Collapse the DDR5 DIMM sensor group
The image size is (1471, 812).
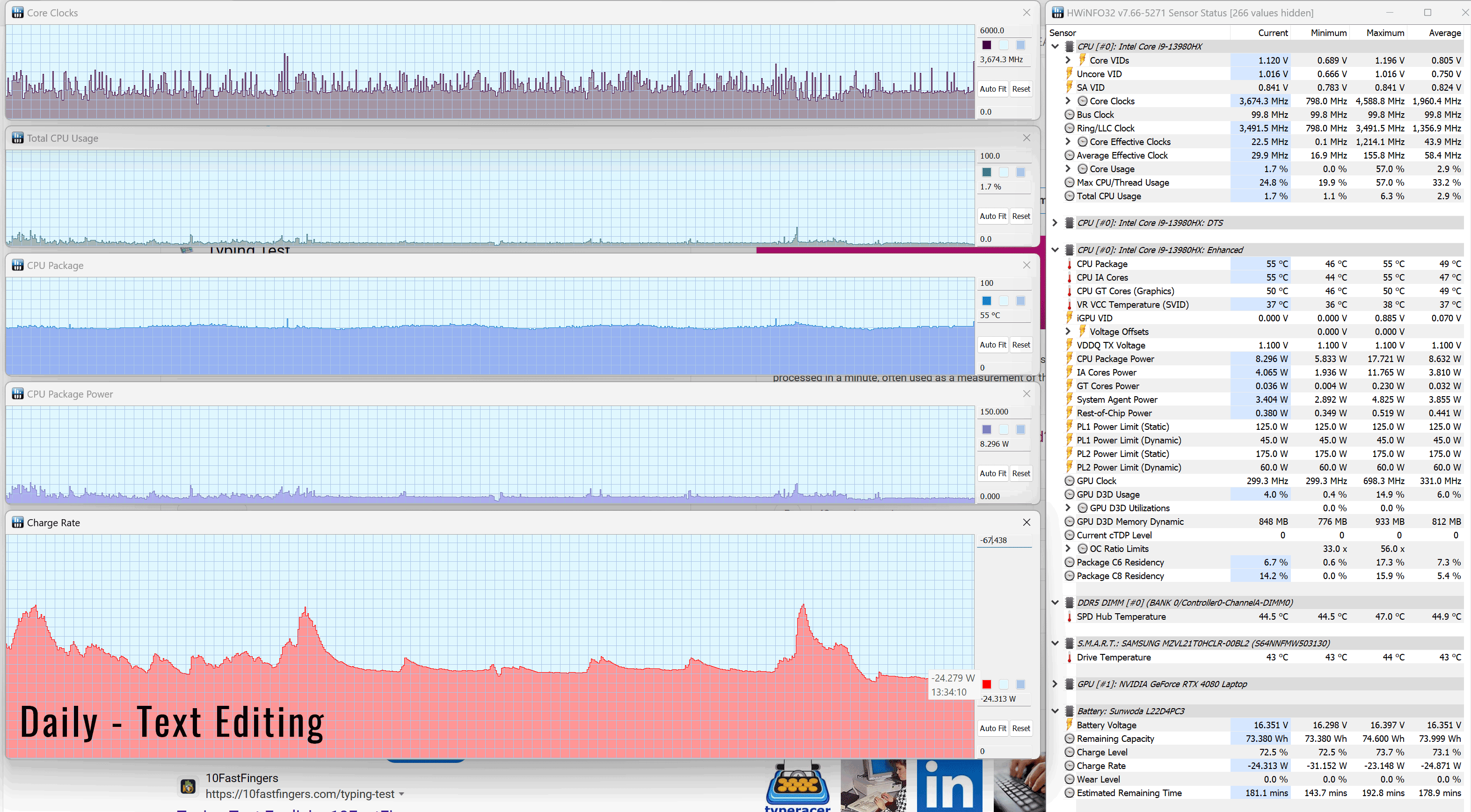pyautogui.click(x=1055, y=602)
